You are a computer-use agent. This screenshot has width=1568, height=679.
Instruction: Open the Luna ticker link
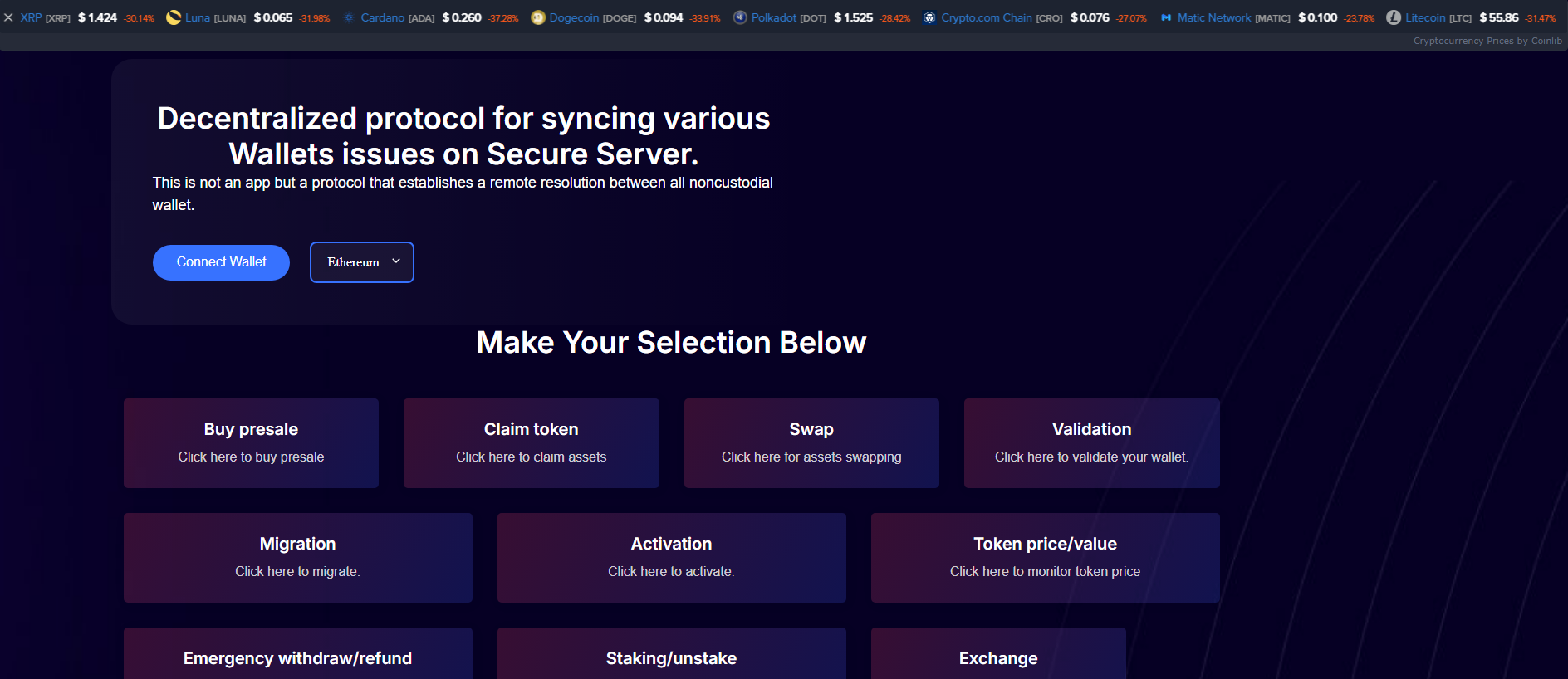tap(215, 17)
